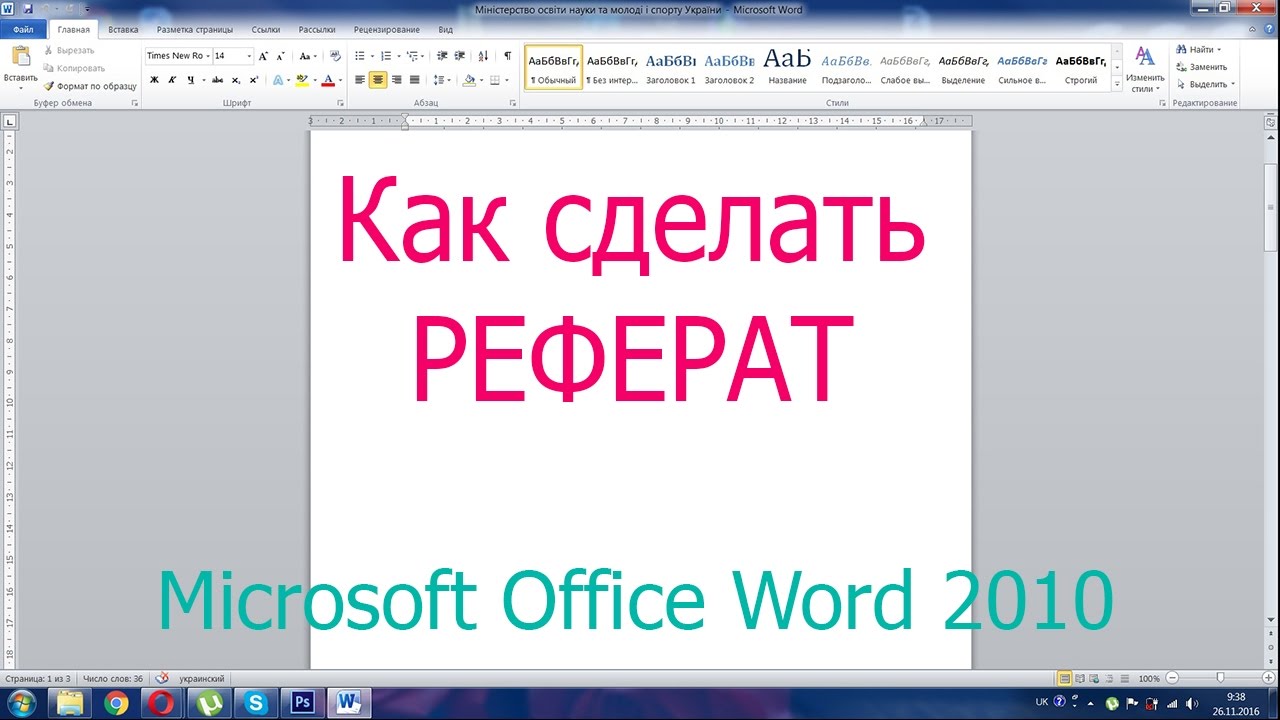Click the spell check icon in status bar
Viewport: 1280px width, 720px height.
(x=162, y=678)
